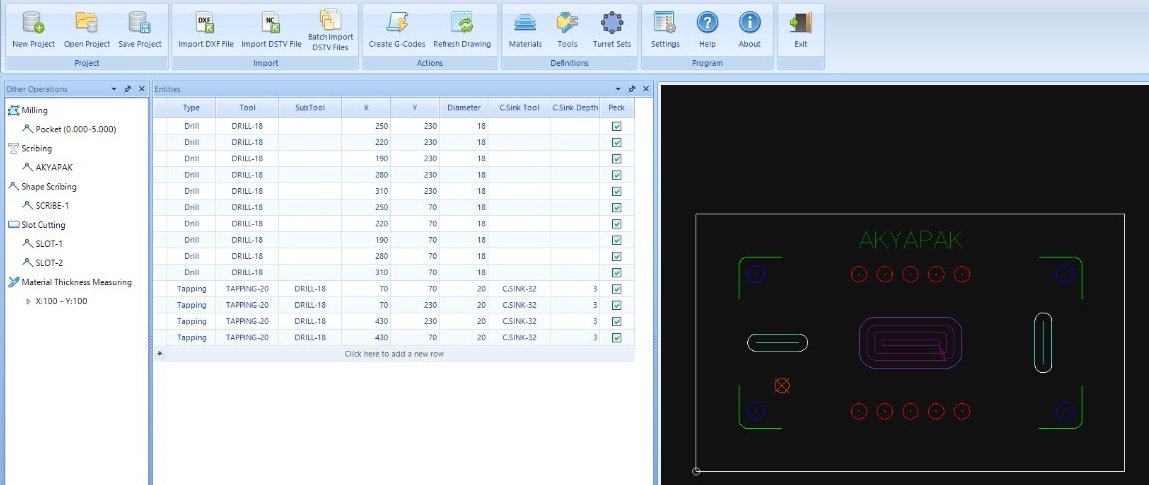Select orange crossed measuring point marker
The image size is (1149, 485).
click(x=782, y=385)
